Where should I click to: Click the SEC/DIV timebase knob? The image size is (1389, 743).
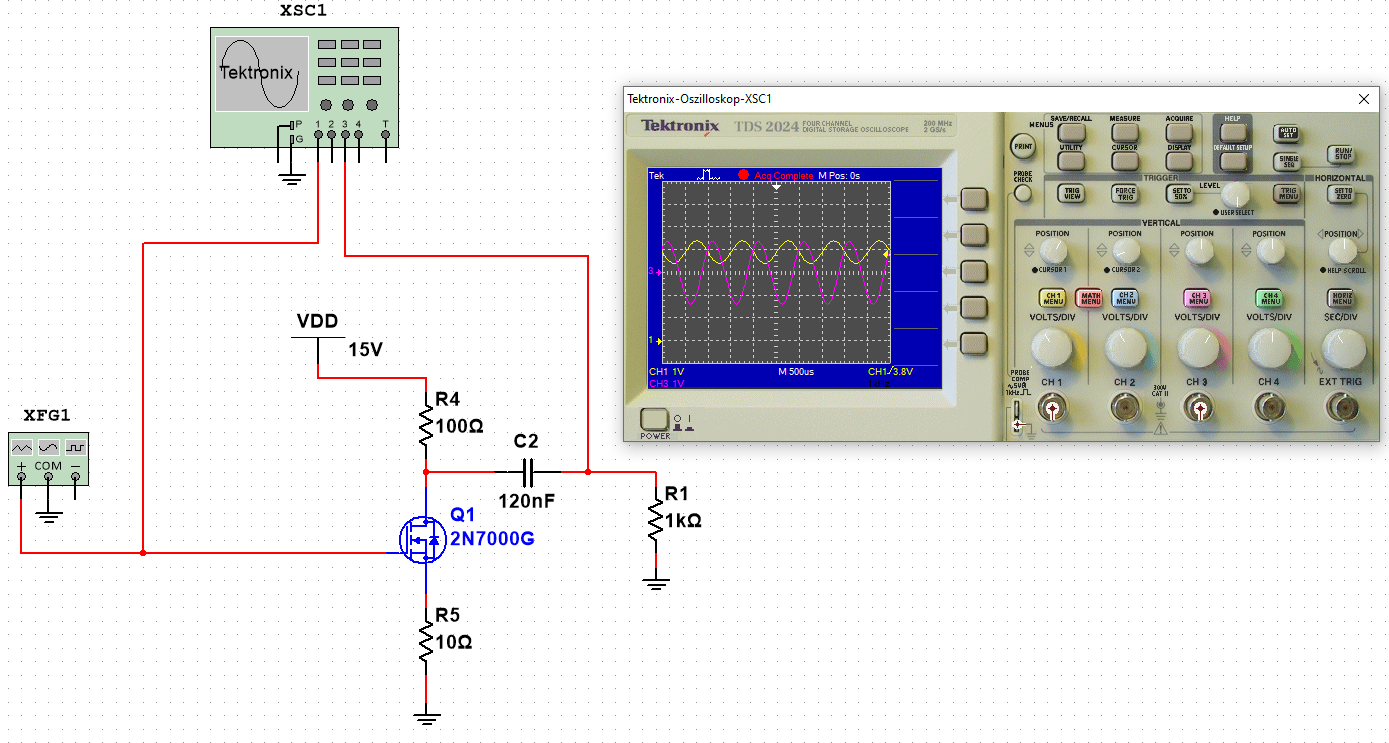[1342, 348]
